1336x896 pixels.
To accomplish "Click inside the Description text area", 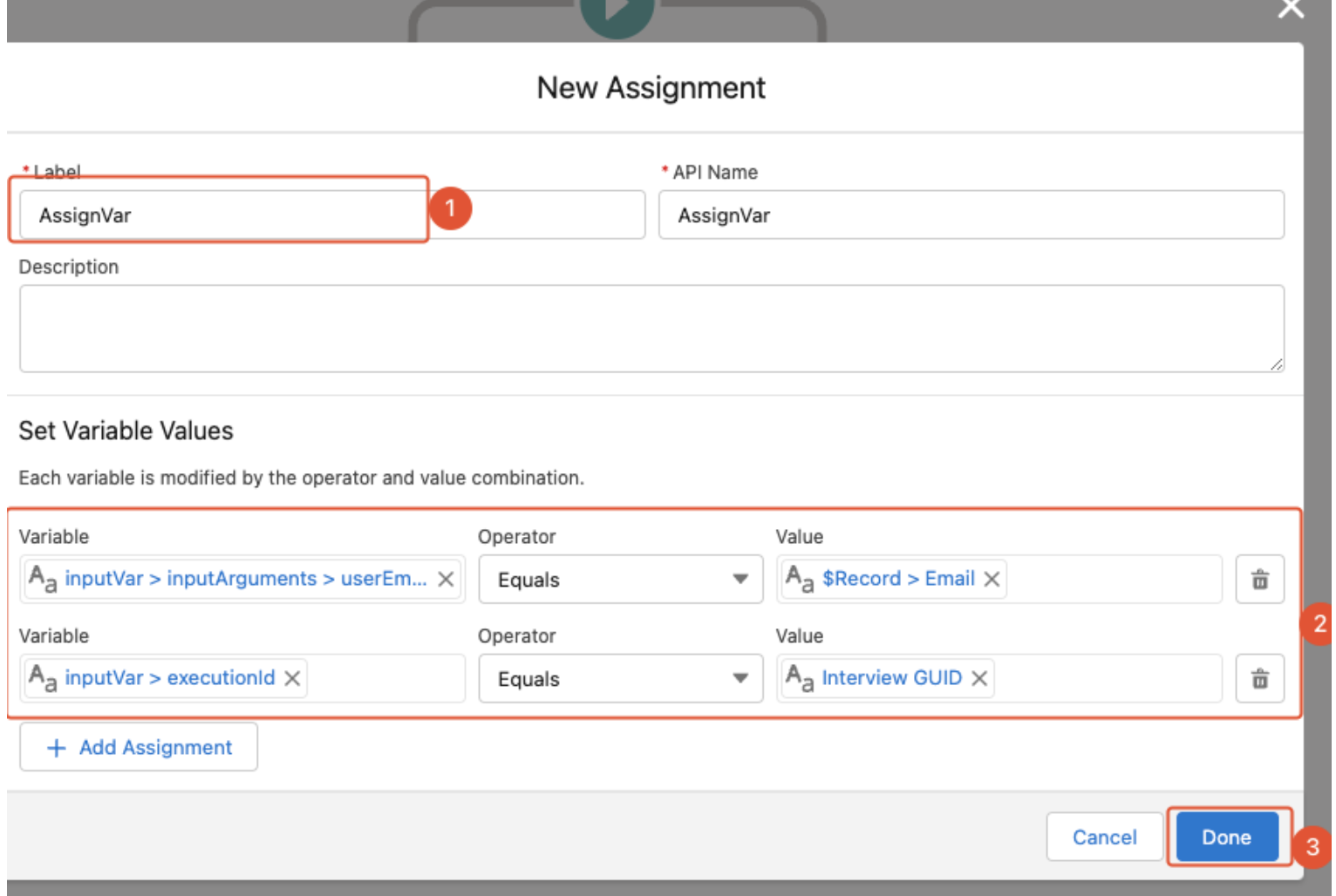I will click(651, 329).
